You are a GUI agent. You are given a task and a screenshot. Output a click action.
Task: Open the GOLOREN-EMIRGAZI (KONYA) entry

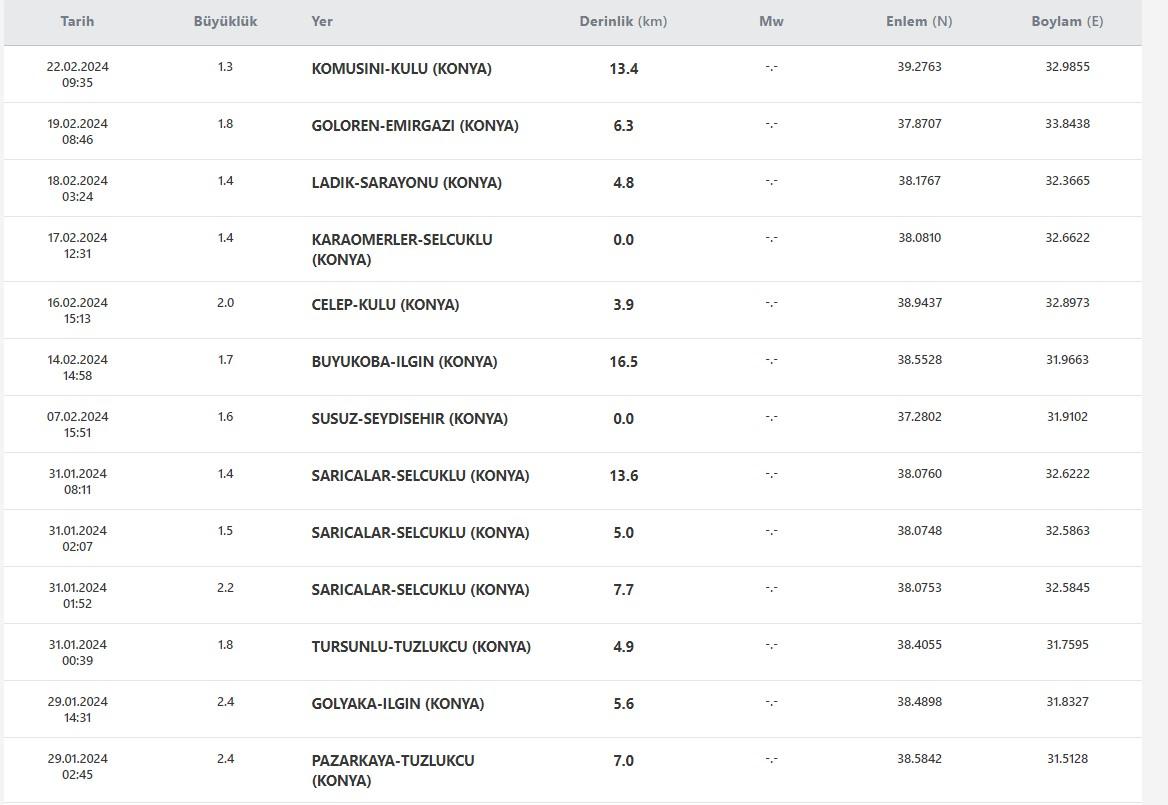point(415,126)
